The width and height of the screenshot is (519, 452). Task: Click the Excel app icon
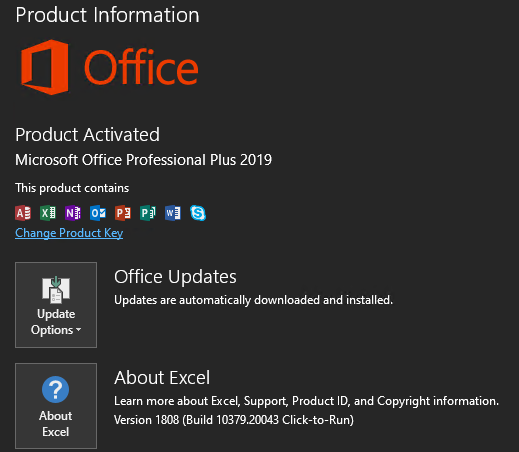48,213
